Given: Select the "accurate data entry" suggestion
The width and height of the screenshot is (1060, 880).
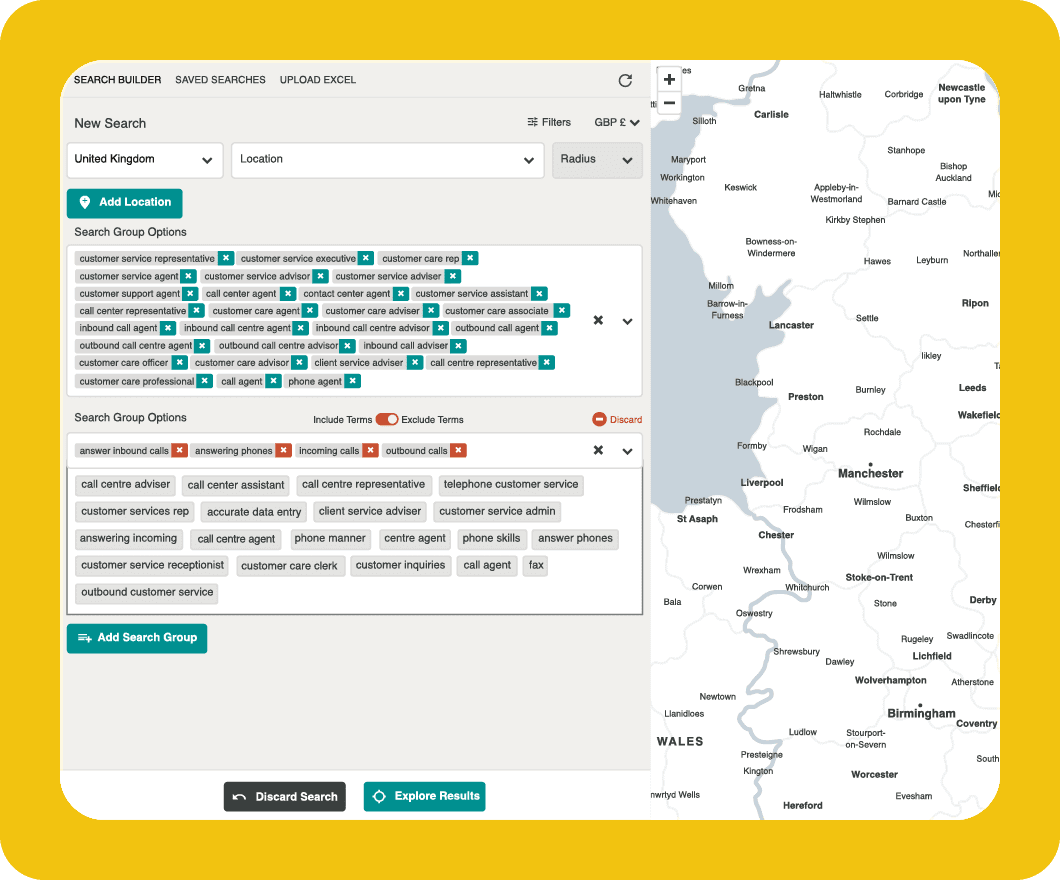Looking at the screenshot, I should click(254, 512).
